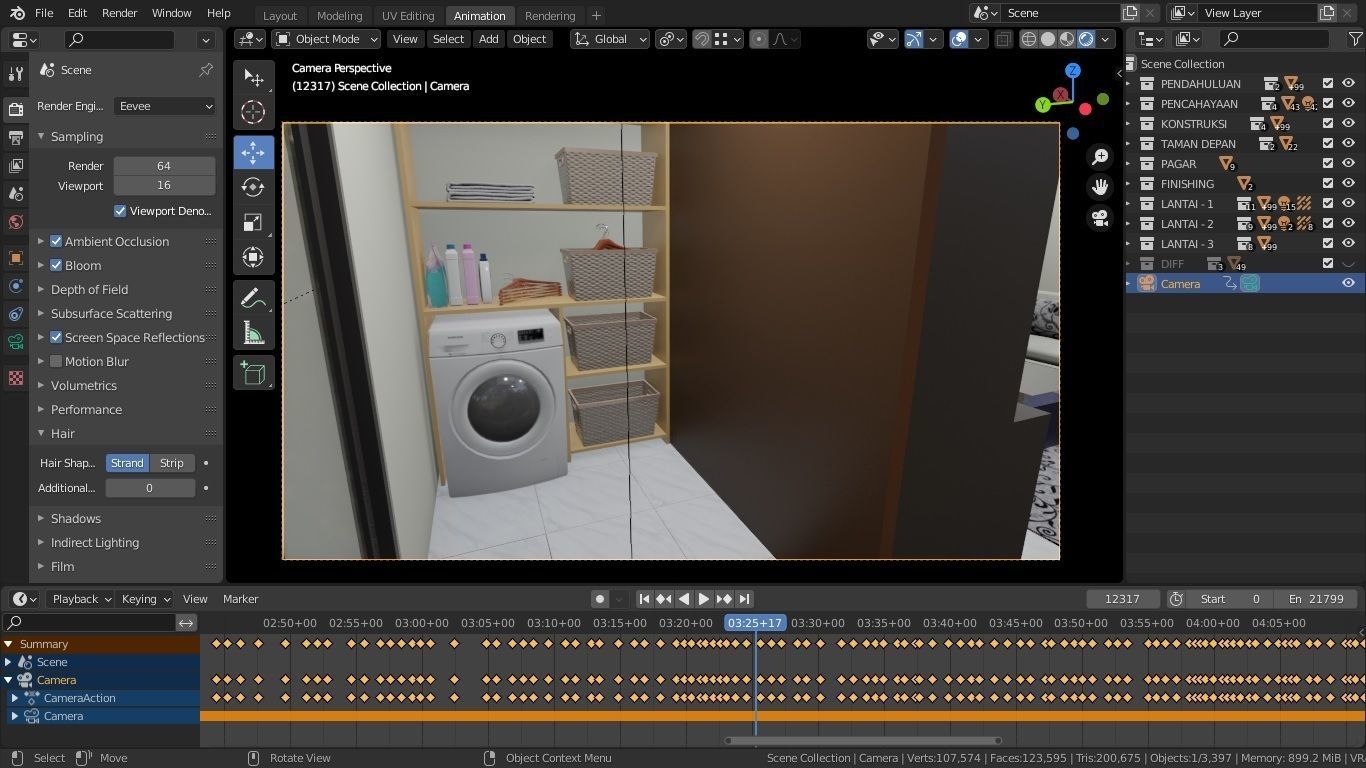Jump to end frame
1366x768 pixels.
pos(744,599)
